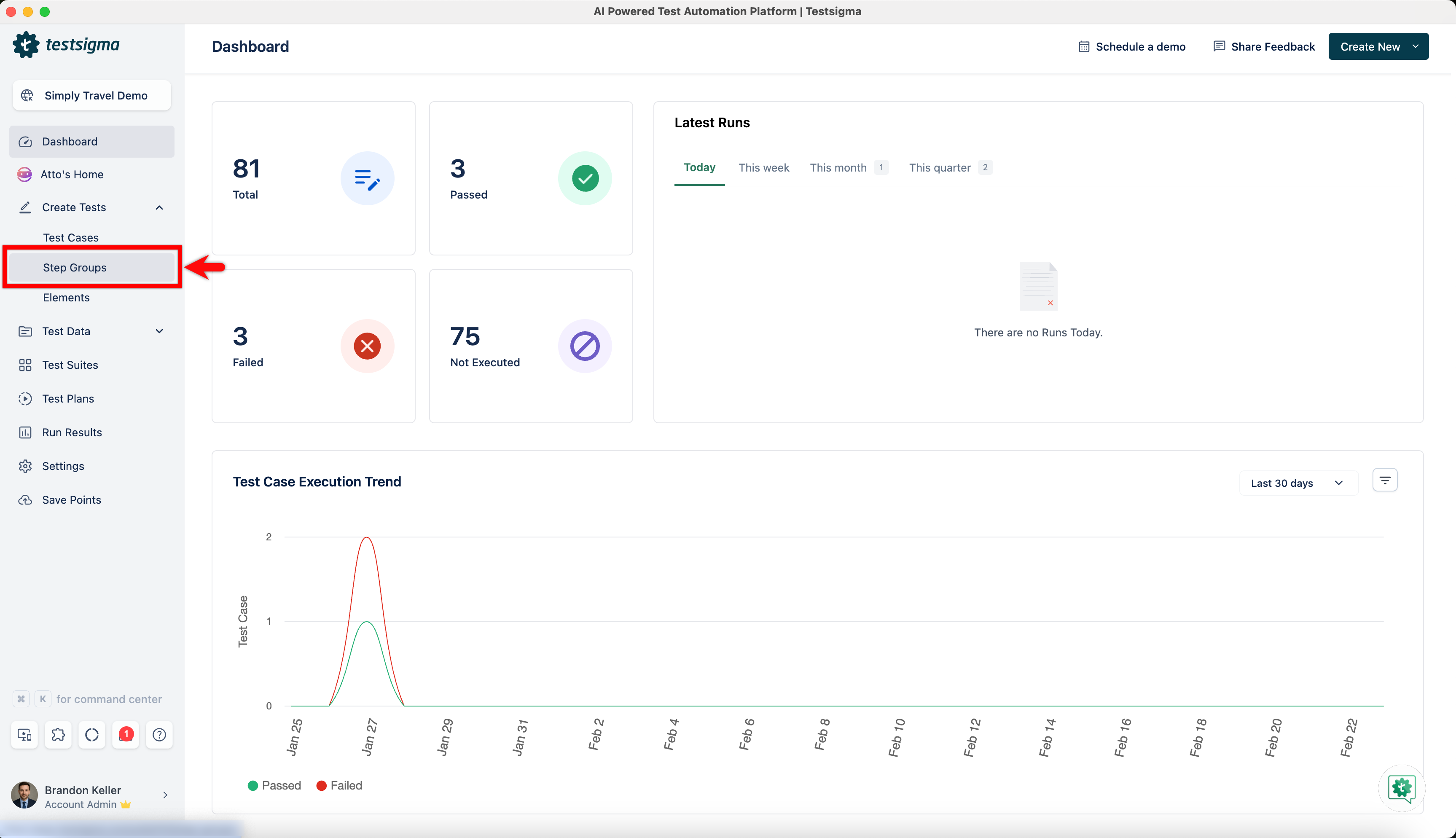Screen dimensions: 1456x838
Task: Click the red Failed status icon
Action: point(367,346)
